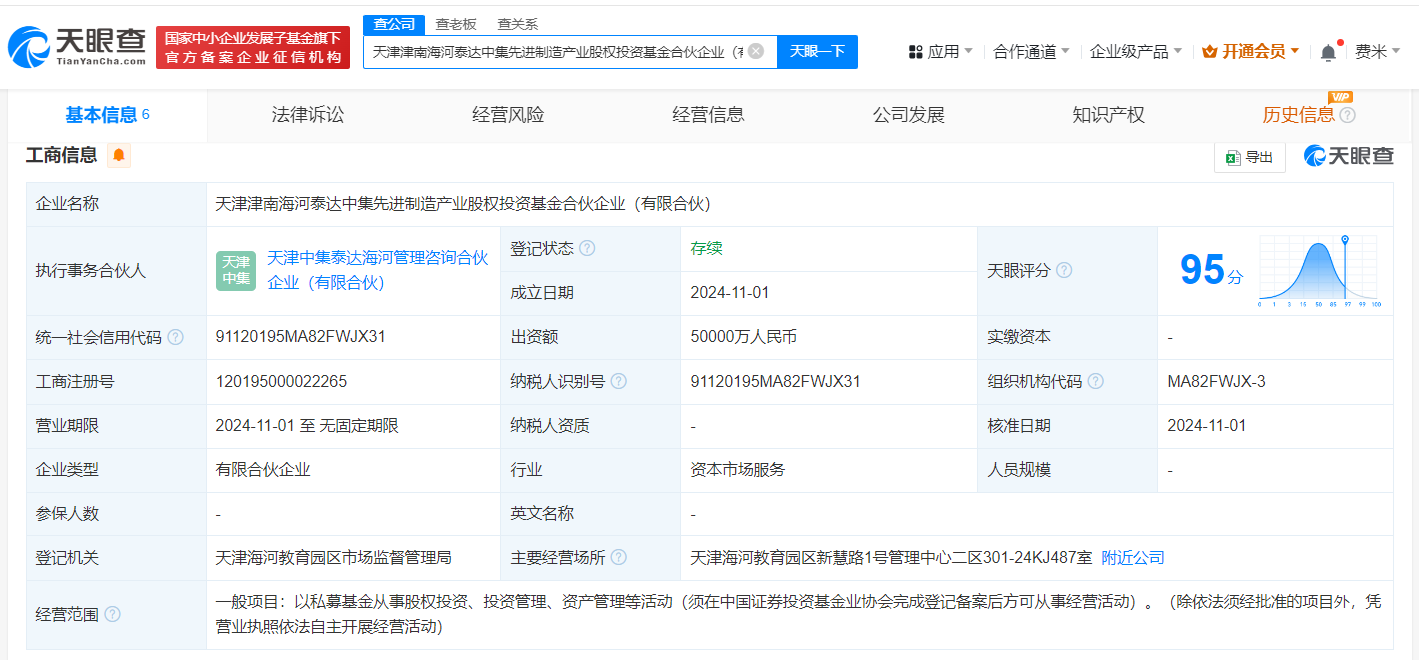The image size is (1419, 660).
Task: Click help icon beside 经营范围
Action: click(112, 614)
